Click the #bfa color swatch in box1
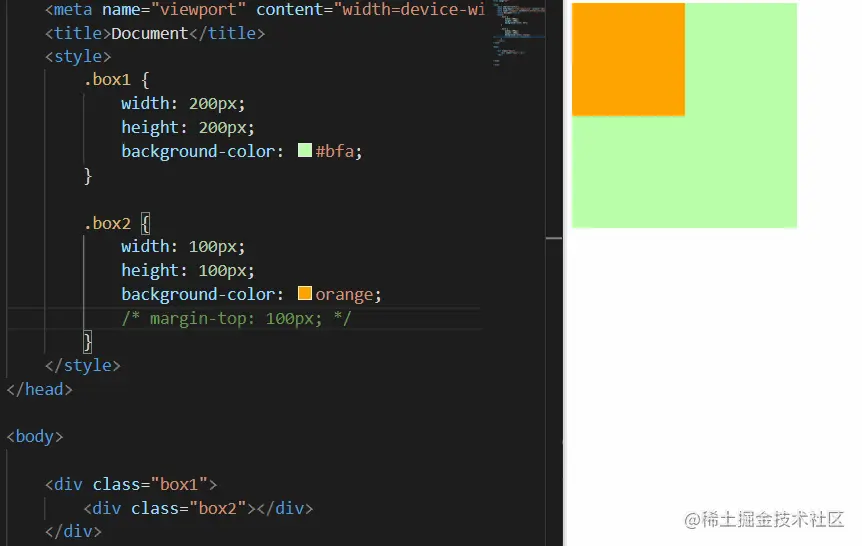The image size is (862, 546). [305, 150]
